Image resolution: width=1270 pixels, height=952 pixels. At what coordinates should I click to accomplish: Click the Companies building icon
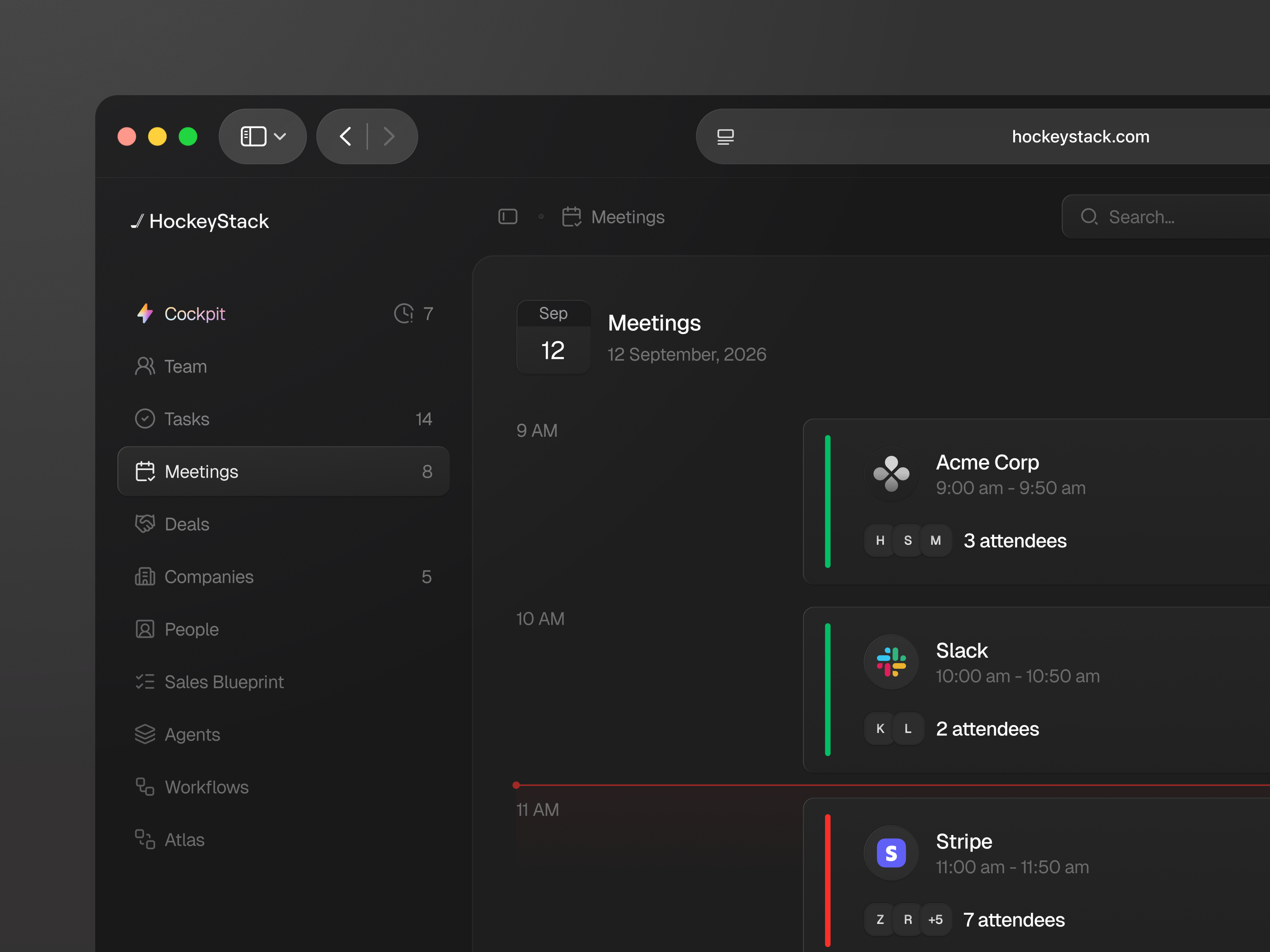tap(145, 577)
